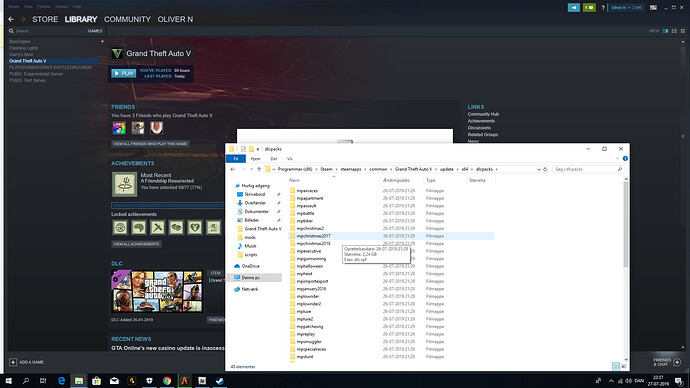Click the Steam back navigation arrow
Viewport: 690px width, 388px height.
pyautogui.click(x=11, y=19)
